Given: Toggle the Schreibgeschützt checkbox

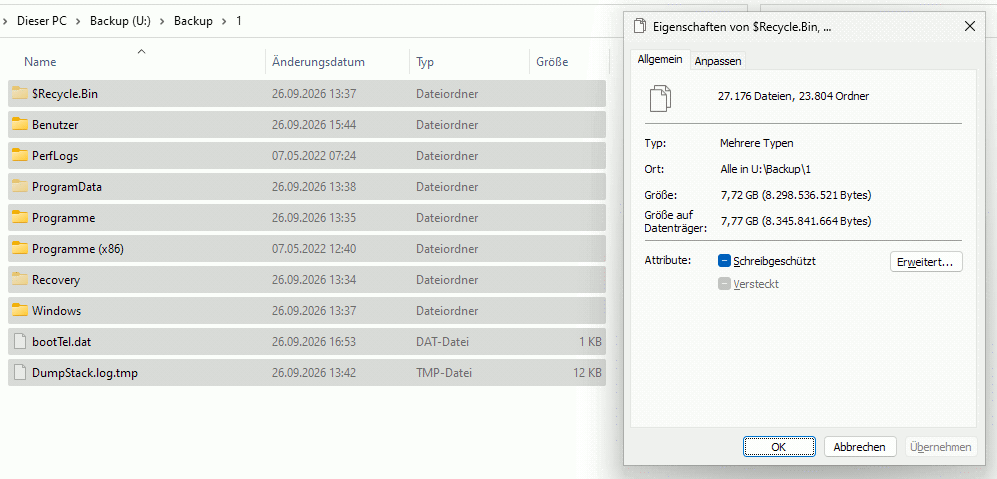Looking at the screenshot, I should [x=724, y=261].
